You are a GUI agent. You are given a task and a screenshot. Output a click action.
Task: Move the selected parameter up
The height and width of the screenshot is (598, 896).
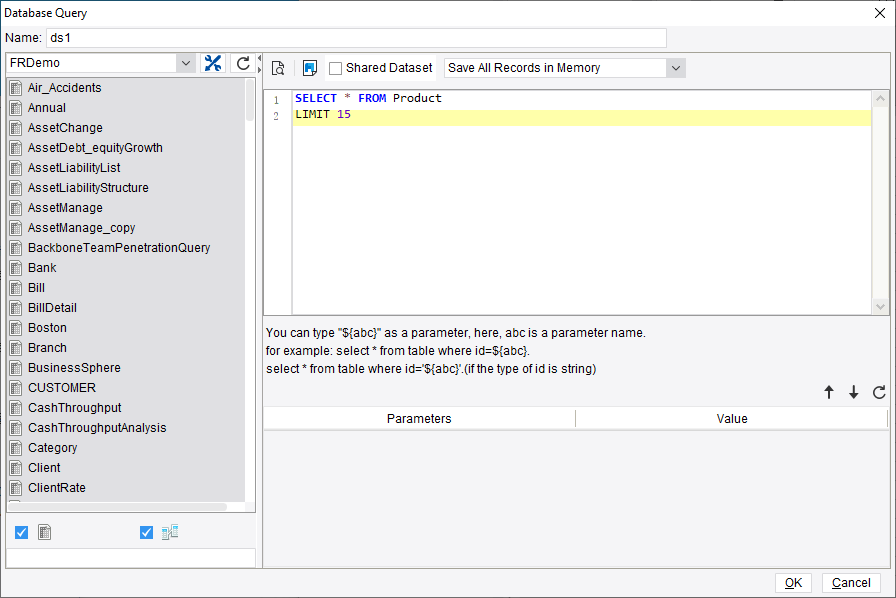point(829,392)
